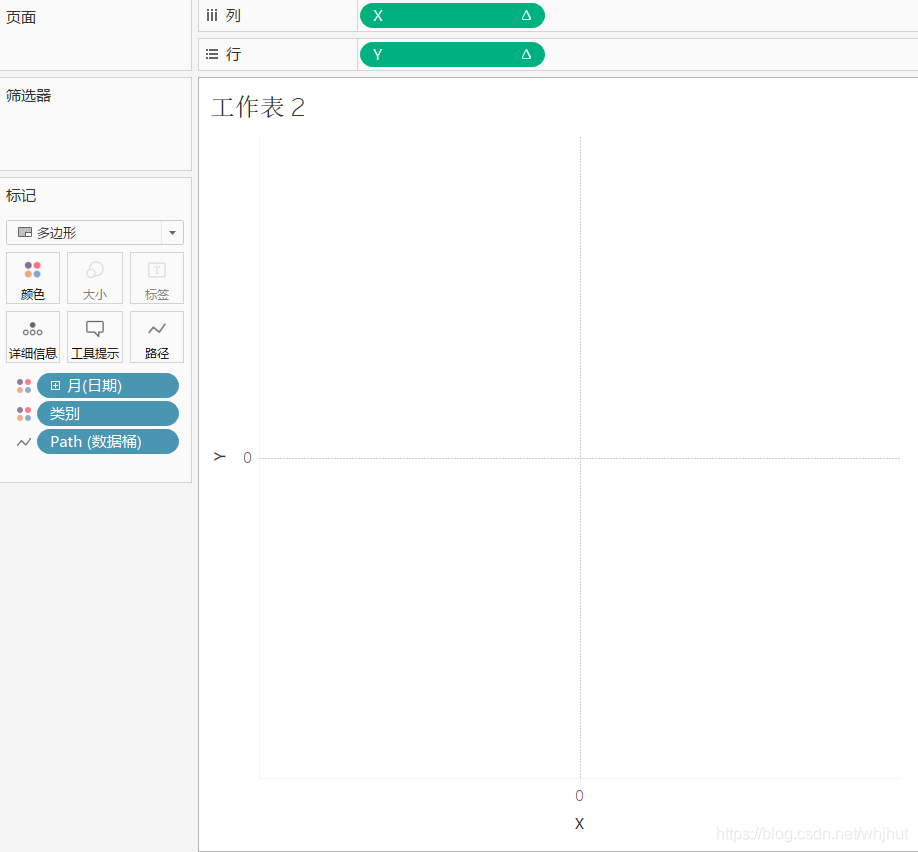Select the 类别 pill
This screenshot has width=918, height=852.
coord(108,413)
